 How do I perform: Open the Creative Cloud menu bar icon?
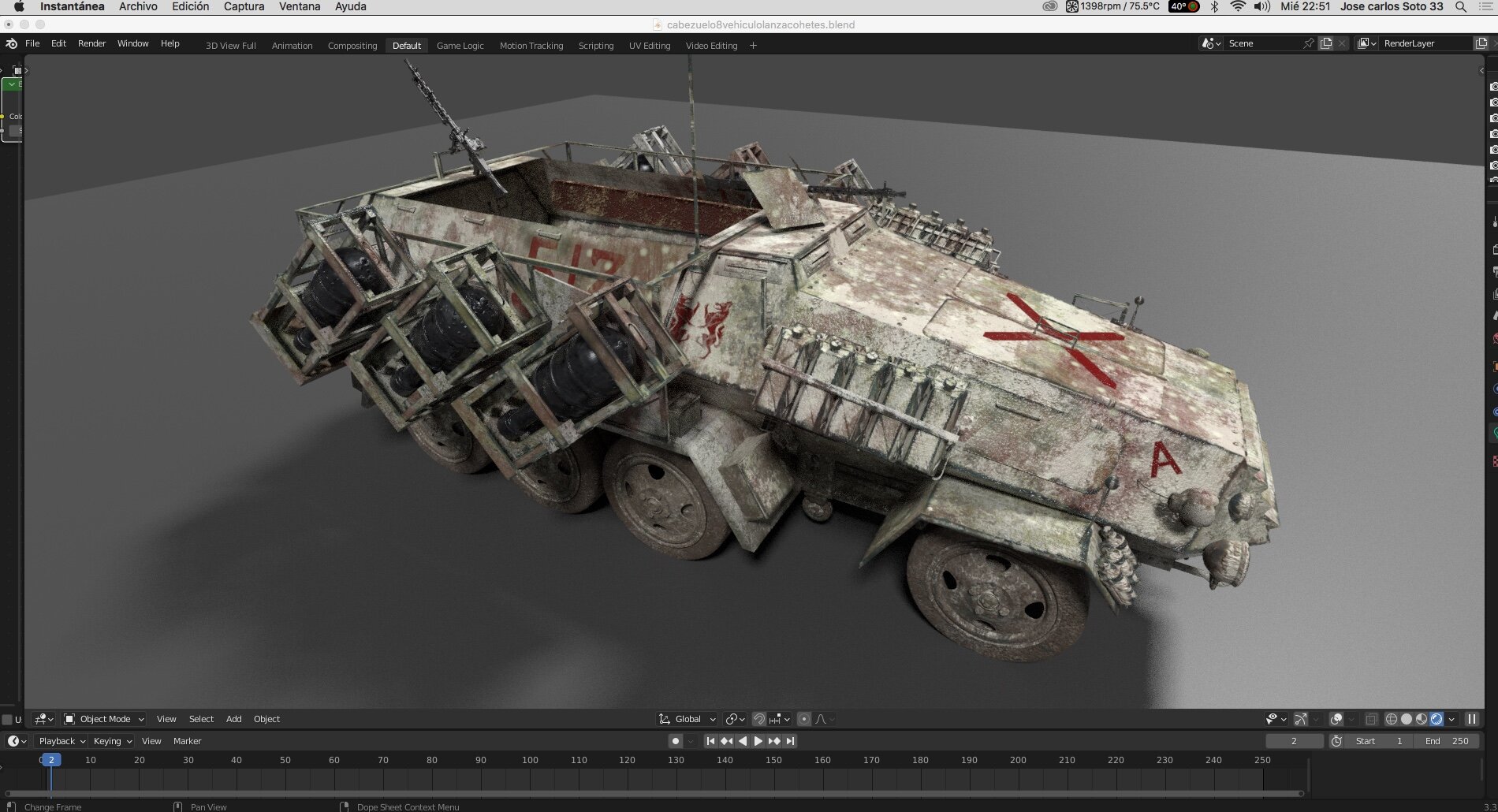tap(1049, 6)
